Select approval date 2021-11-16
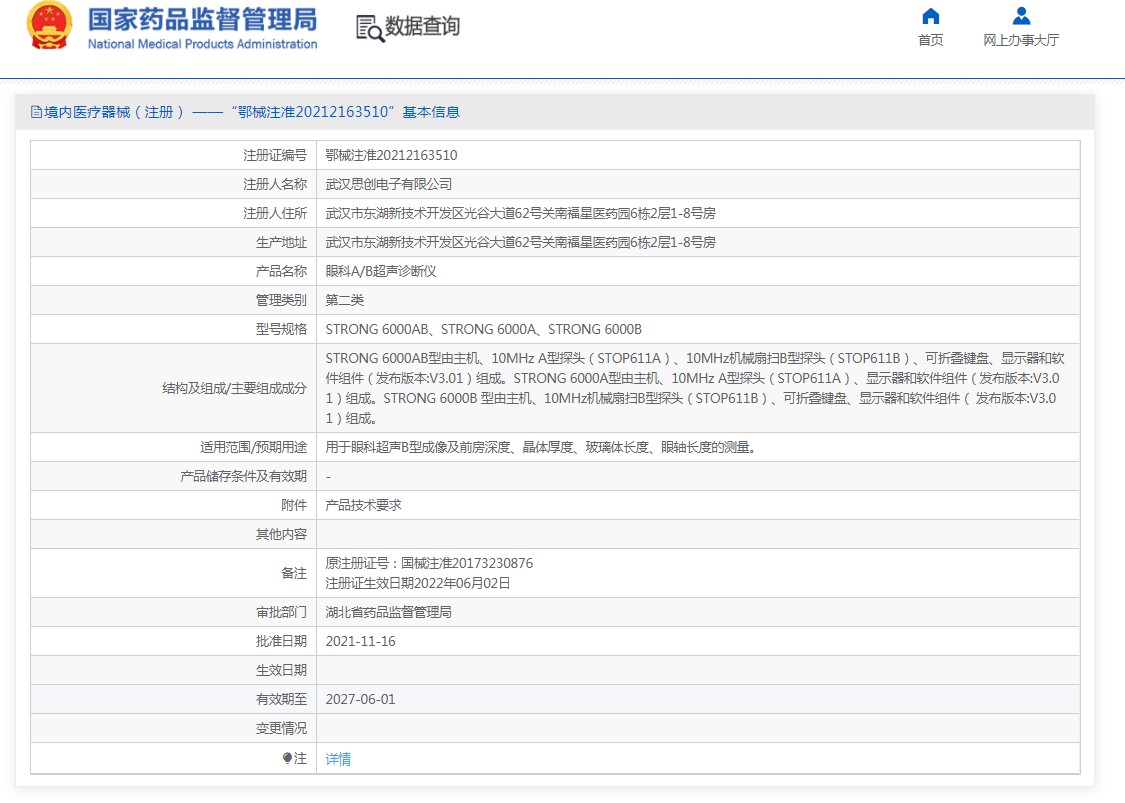Viewport: 1125px width, 803px height. pos(360,642)
